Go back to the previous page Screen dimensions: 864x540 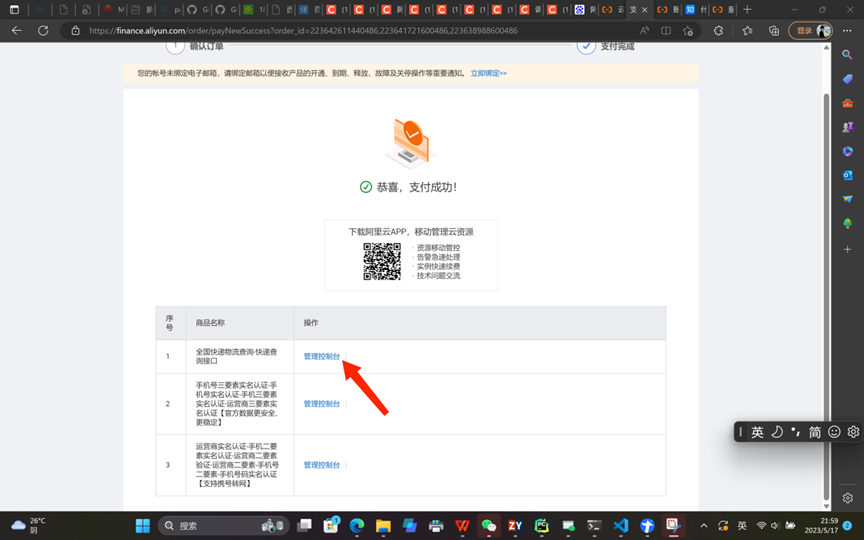[x=17, y=31]
